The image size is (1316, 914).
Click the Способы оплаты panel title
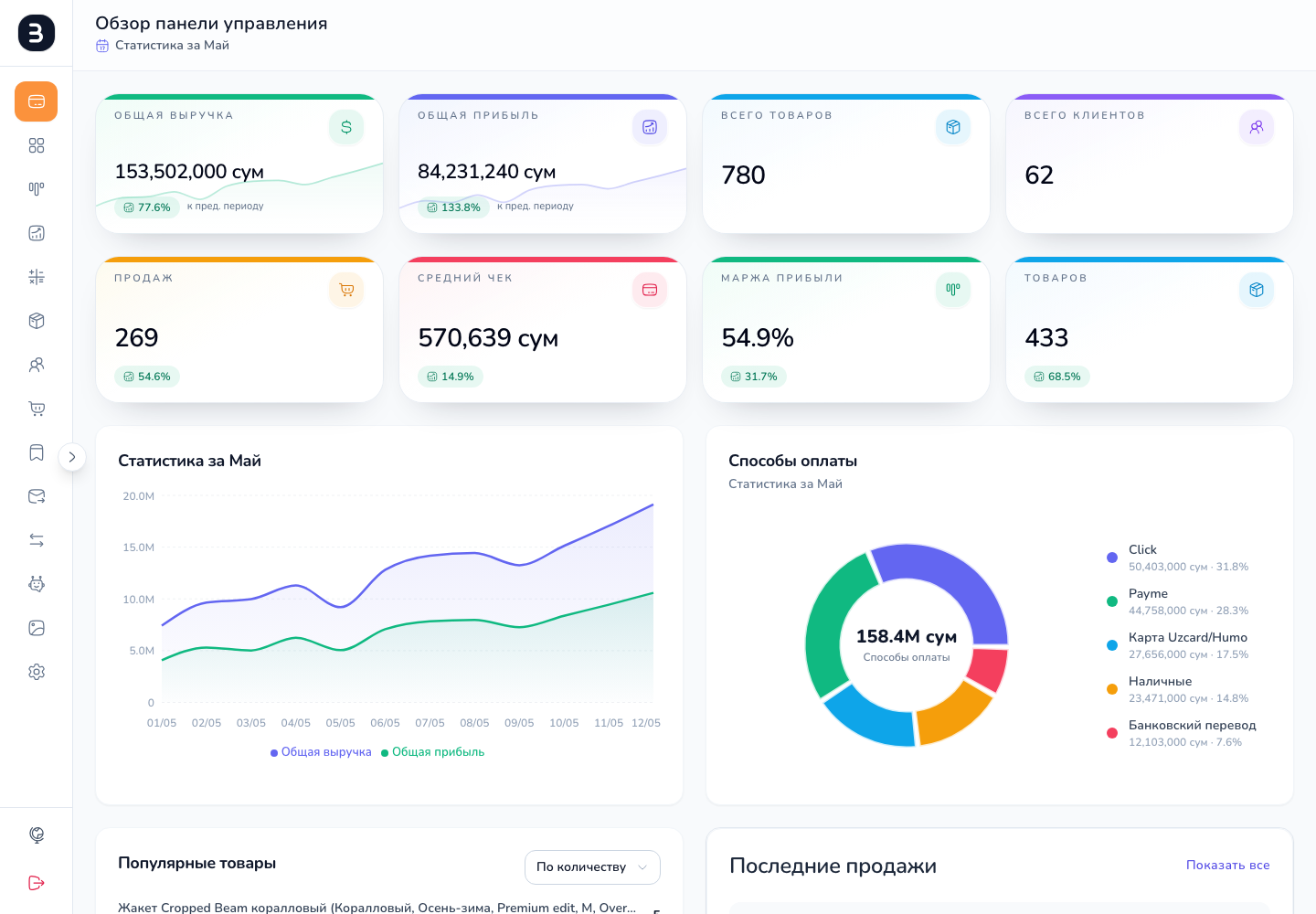(792, 461)
